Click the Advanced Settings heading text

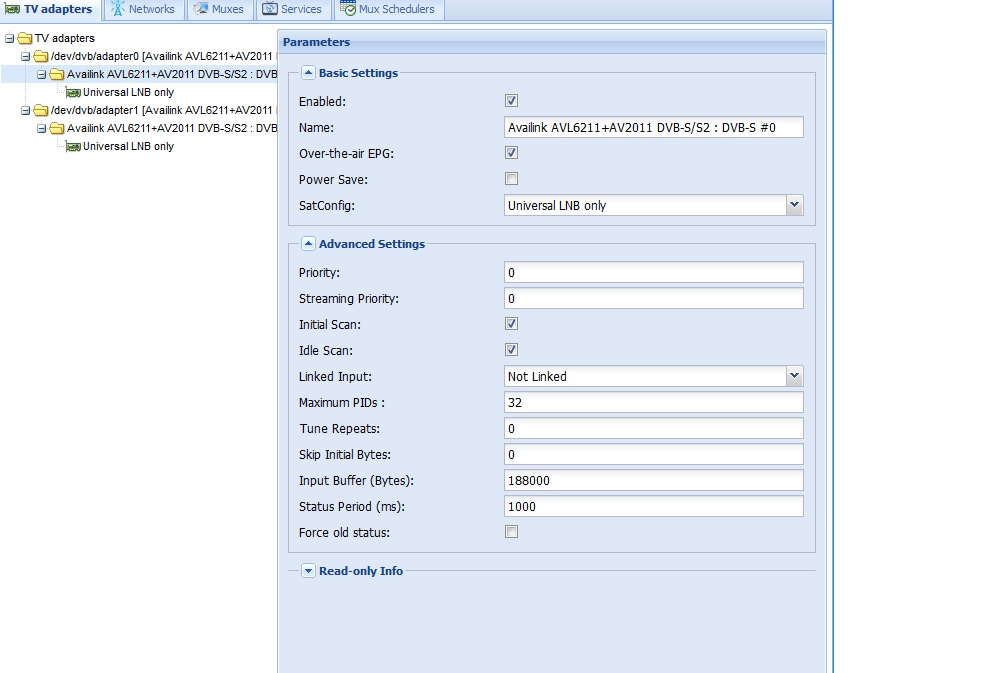click(372, 244)
